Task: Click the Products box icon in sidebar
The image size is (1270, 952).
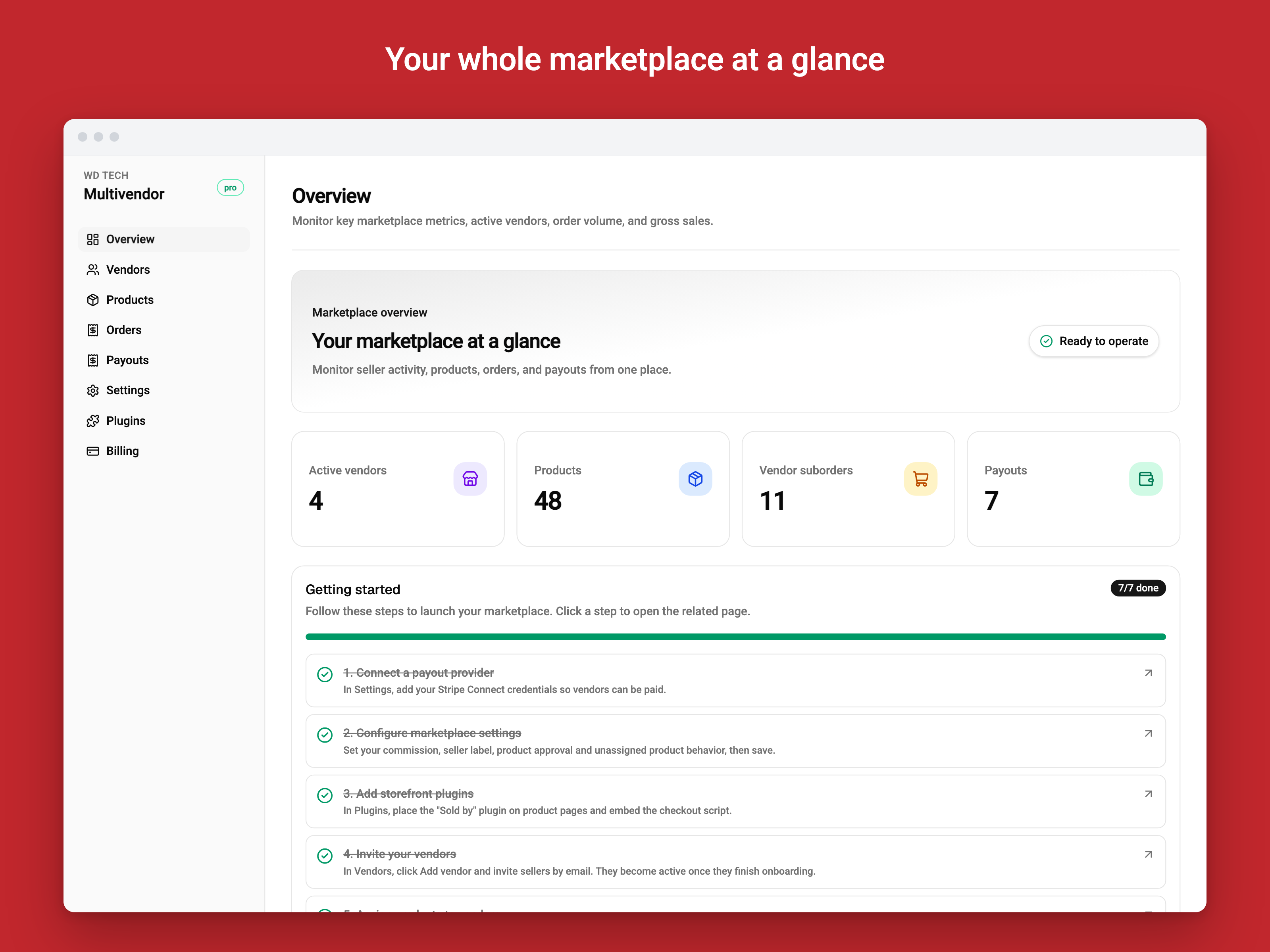Action: [x=92, y=299]
